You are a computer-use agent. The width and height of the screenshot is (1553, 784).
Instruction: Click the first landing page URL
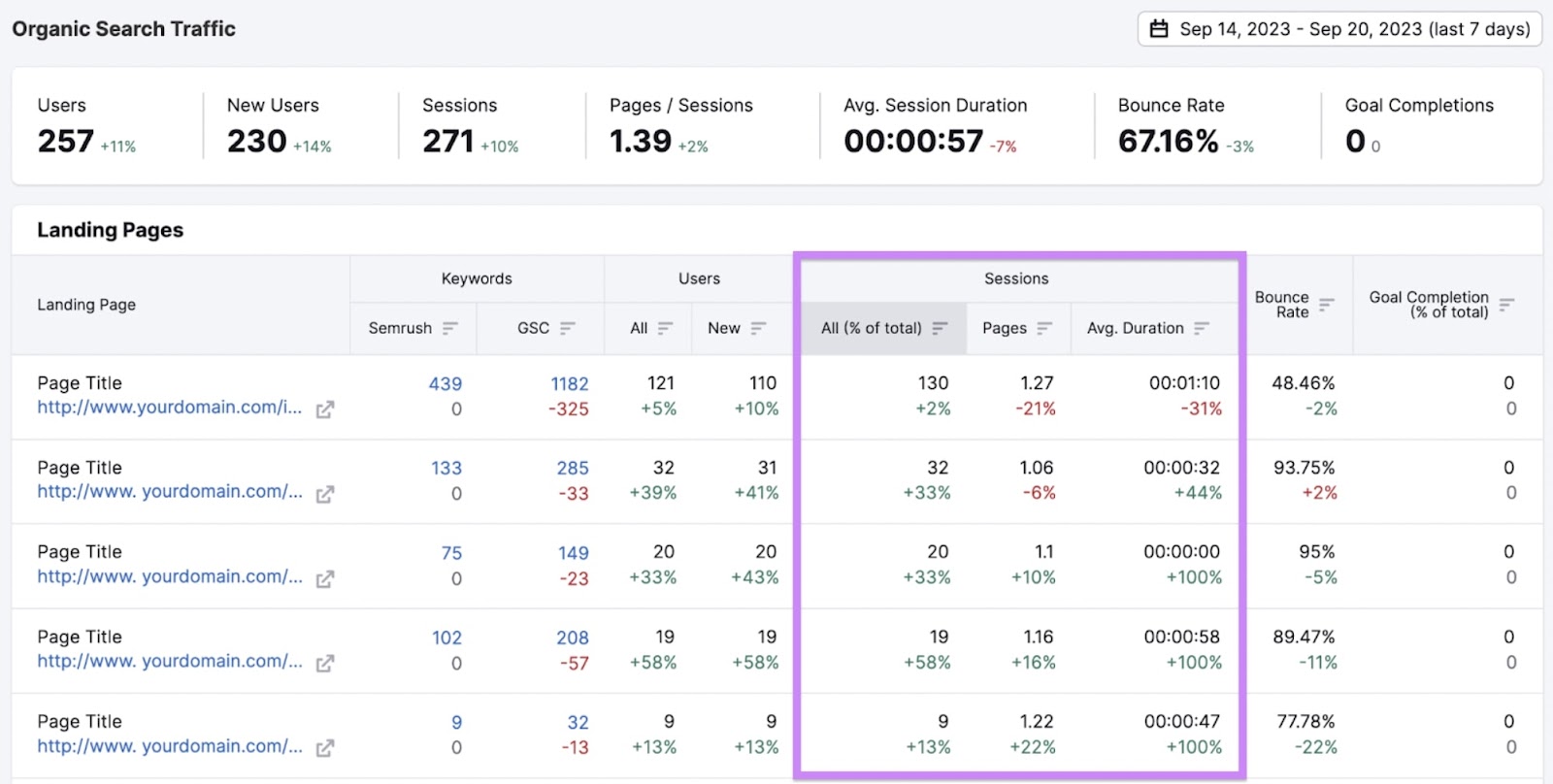(169, 408)
